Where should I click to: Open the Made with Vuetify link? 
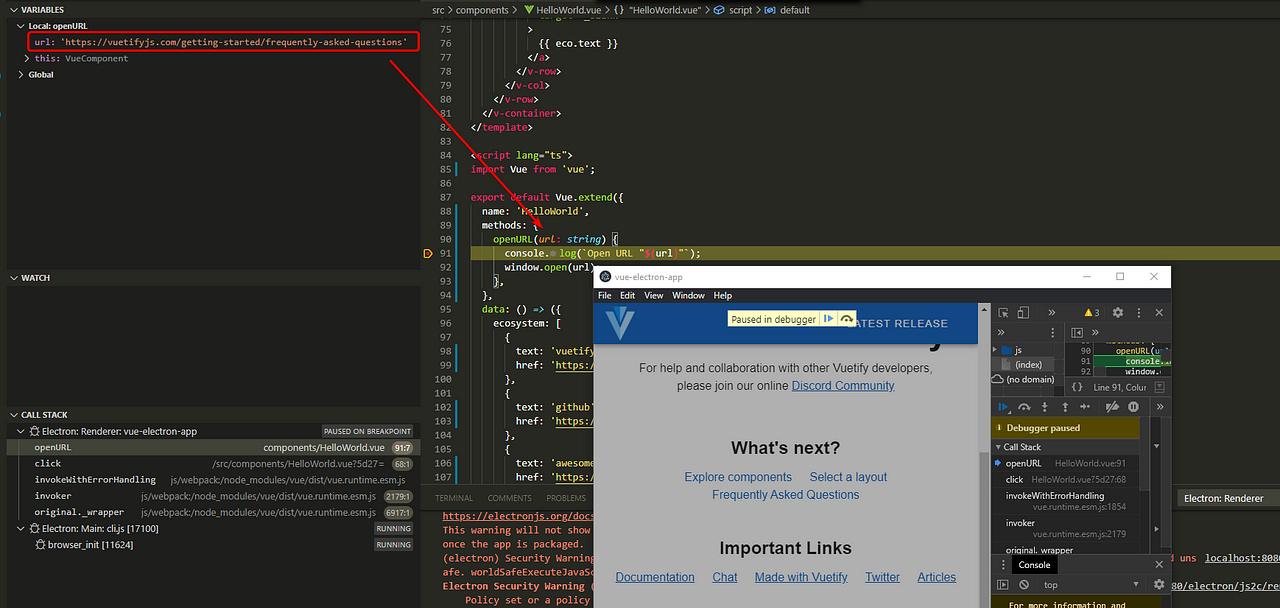coord(801,577)
